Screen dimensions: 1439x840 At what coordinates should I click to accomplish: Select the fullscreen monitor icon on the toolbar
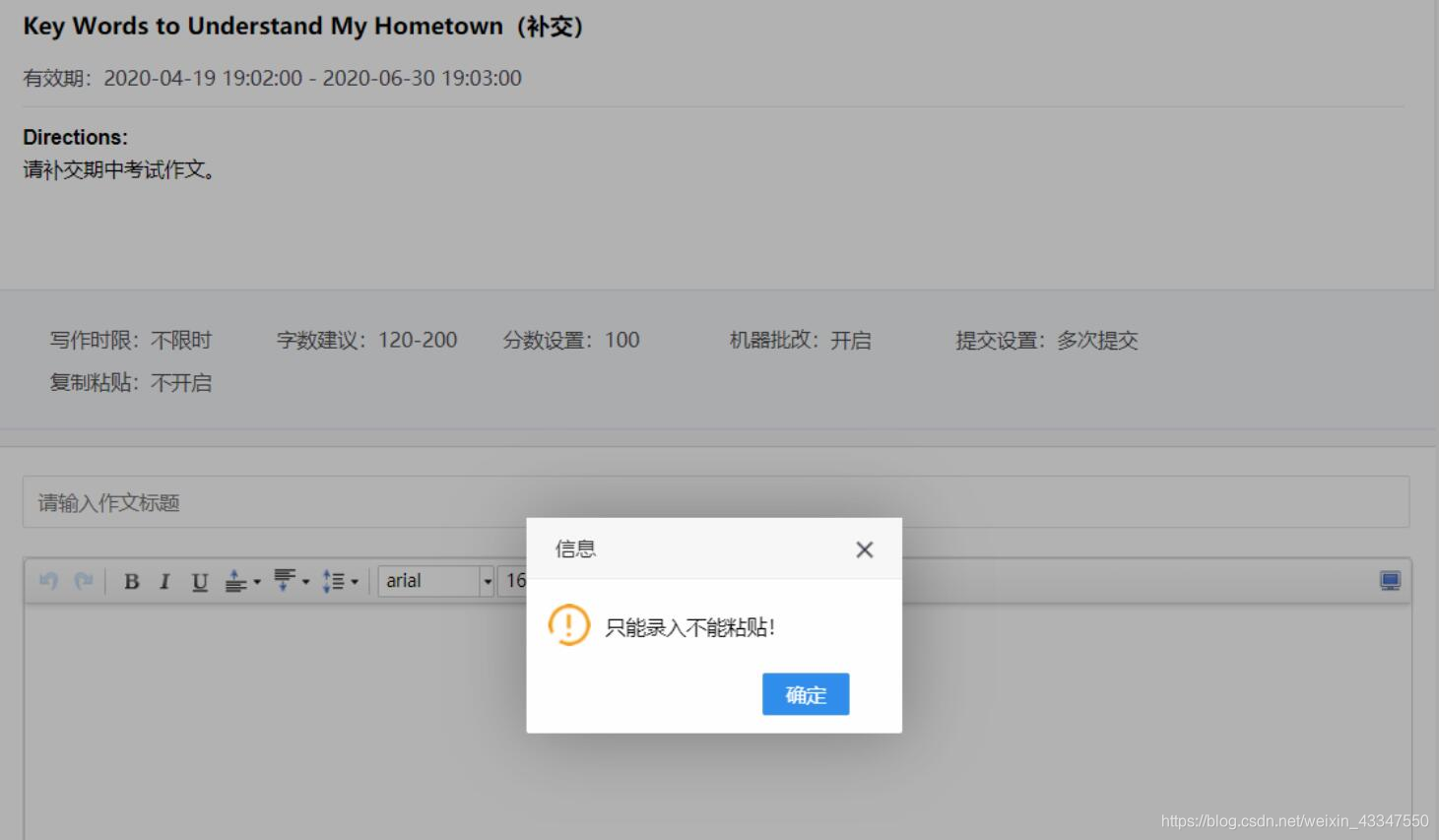click(x=1389, y=581)
